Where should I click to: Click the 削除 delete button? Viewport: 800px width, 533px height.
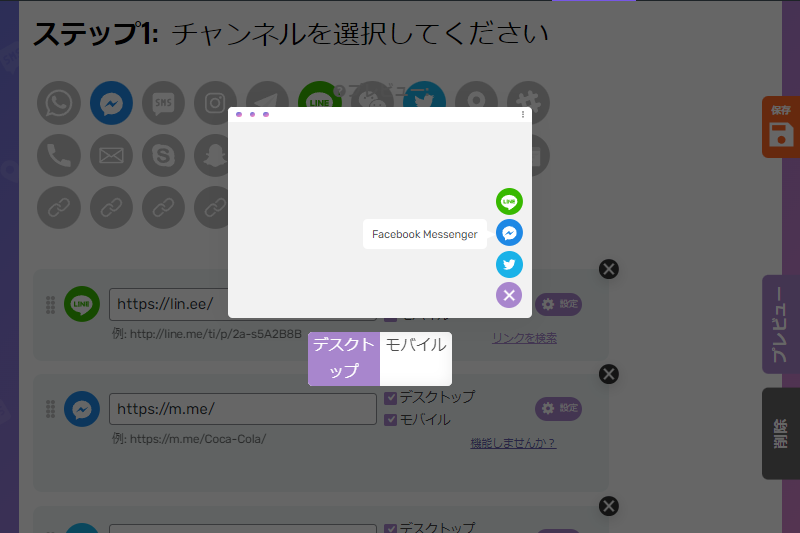(x=781, y=434)
